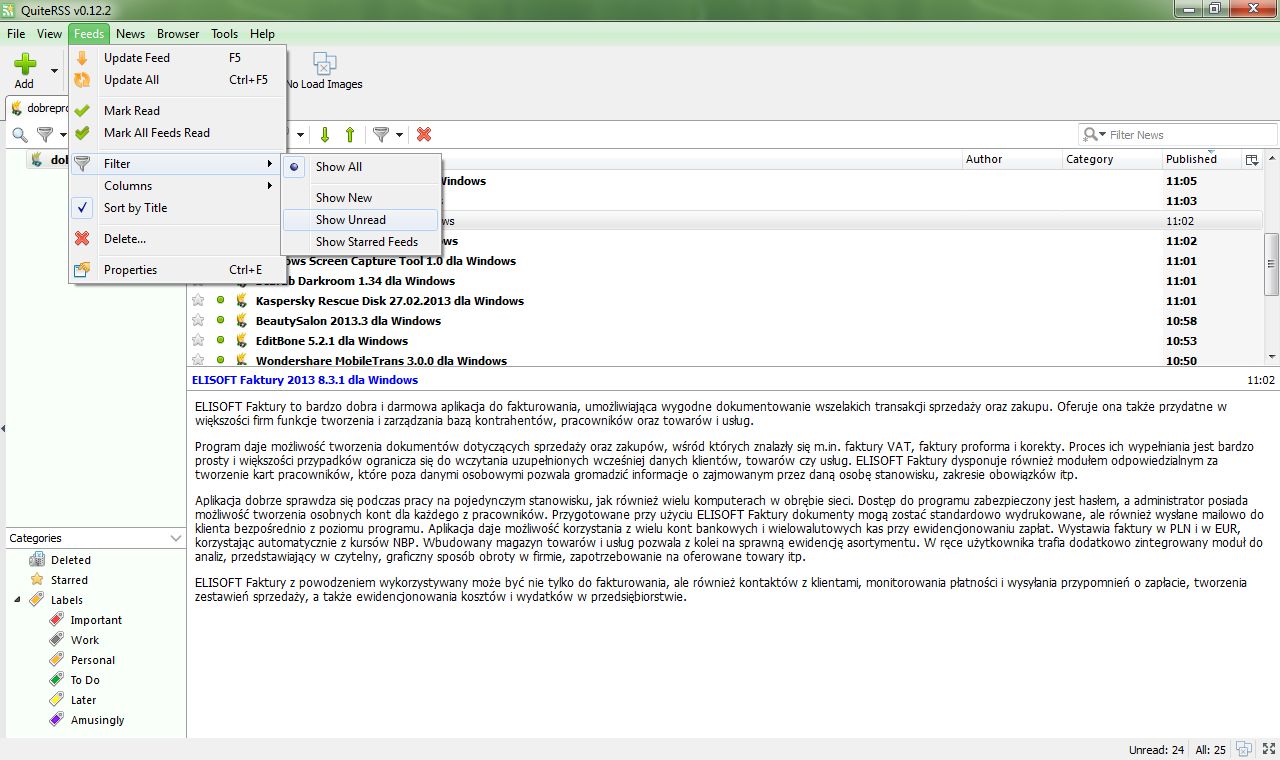Star the BeautySalon 2013.3 news item
1280x760 pixels.
click(x=199, y=321)
